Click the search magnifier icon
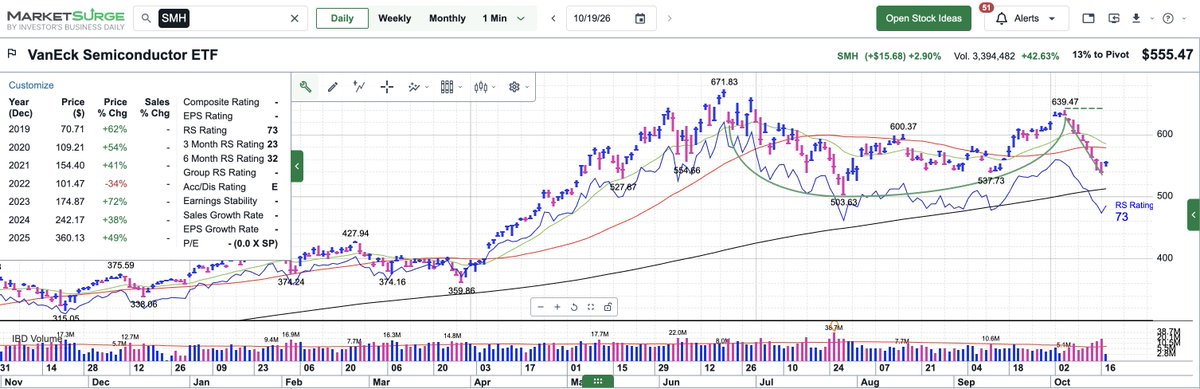 (x=147, y=19)
